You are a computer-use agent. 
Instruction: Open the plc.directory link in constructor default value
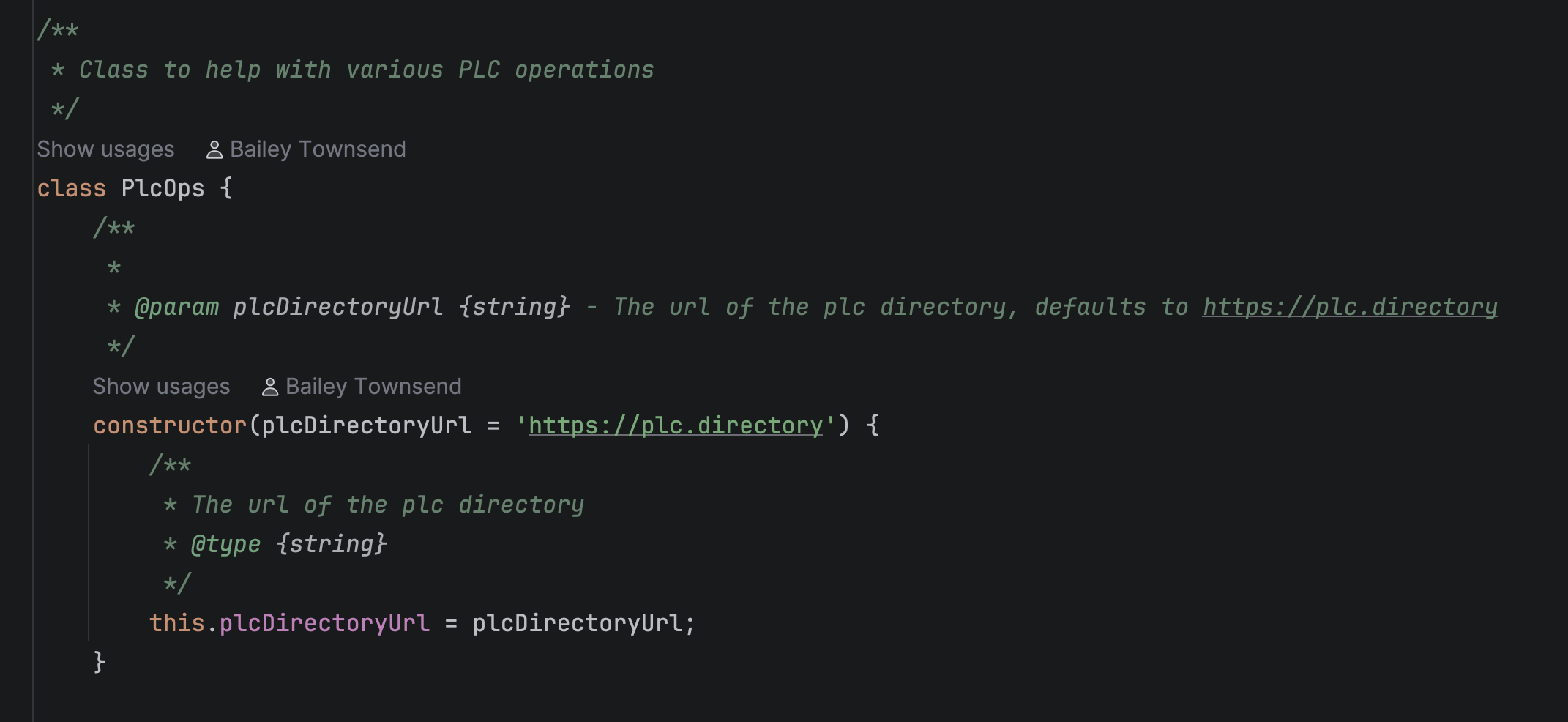[x=675, y=425]
